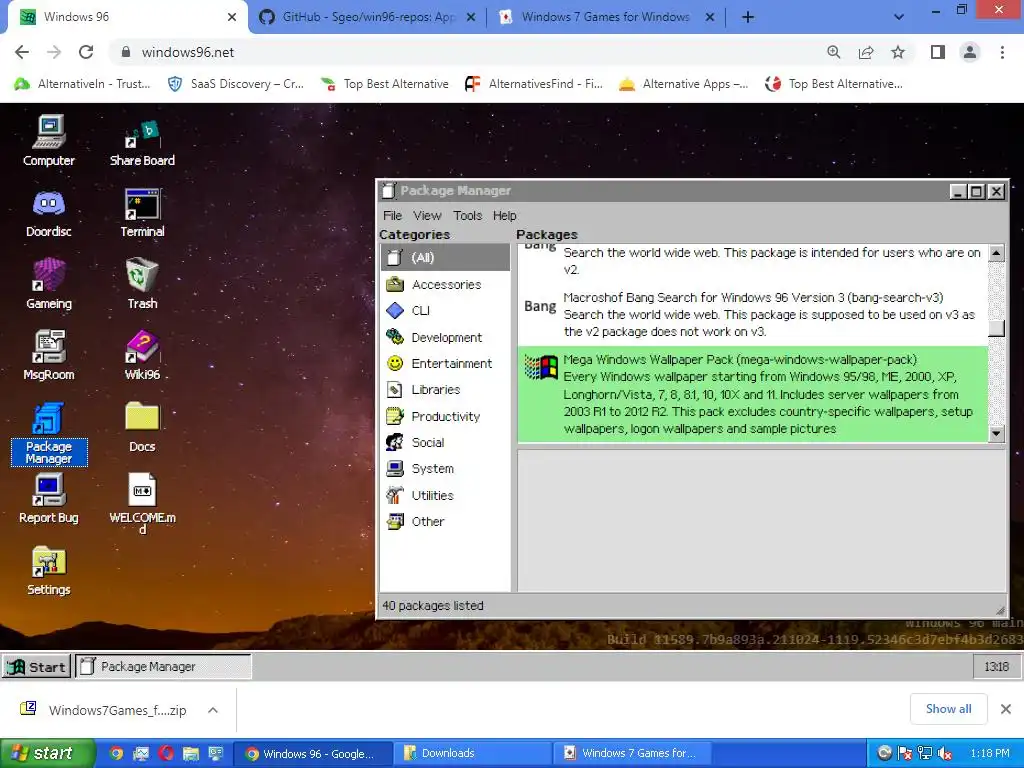
Task: Open a new browser tab
Action: click(748, 17)
